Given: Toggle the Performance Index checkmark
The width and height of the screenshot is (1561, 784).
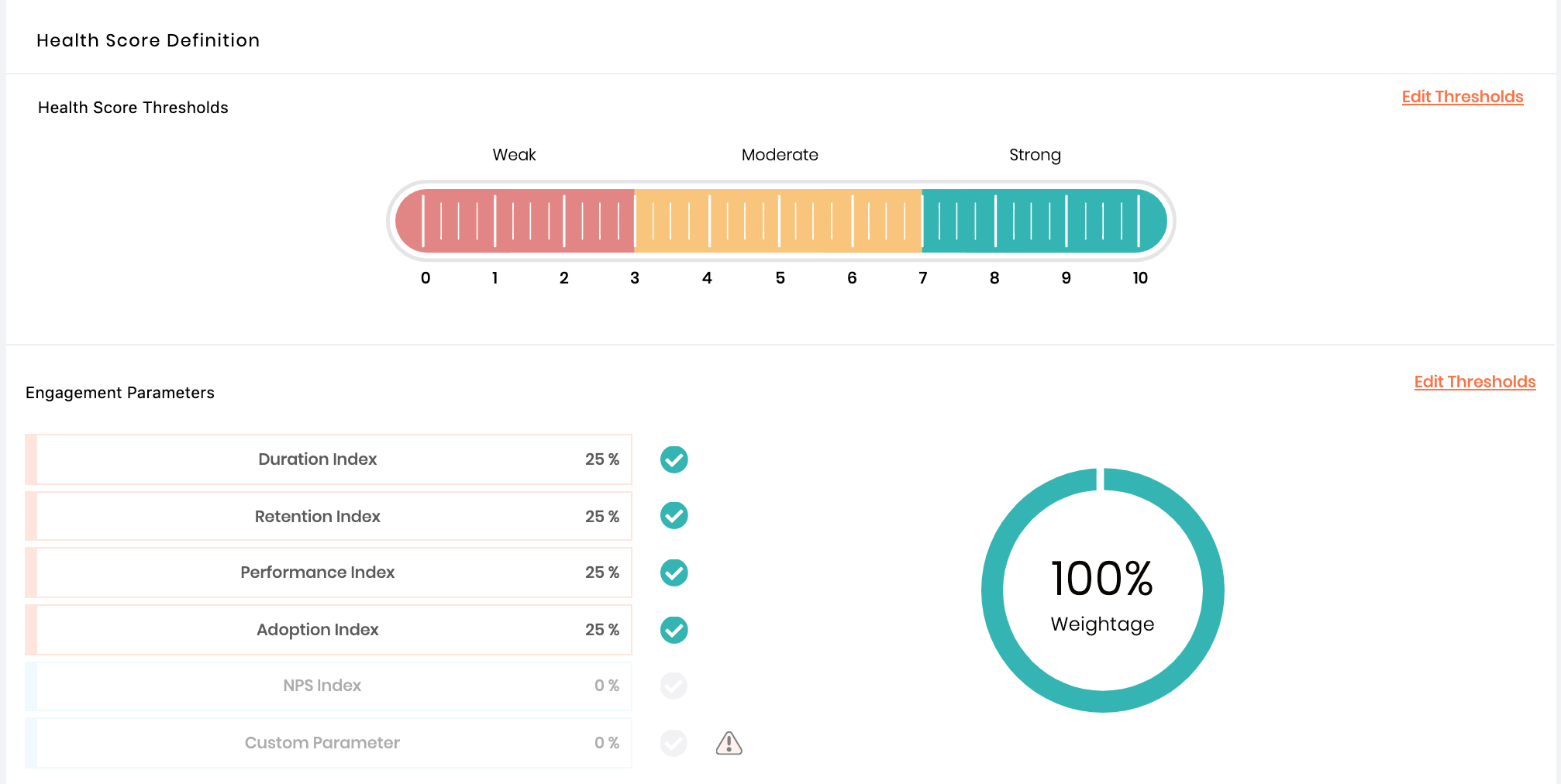Looking at the screenshot, I should (674, 573).
